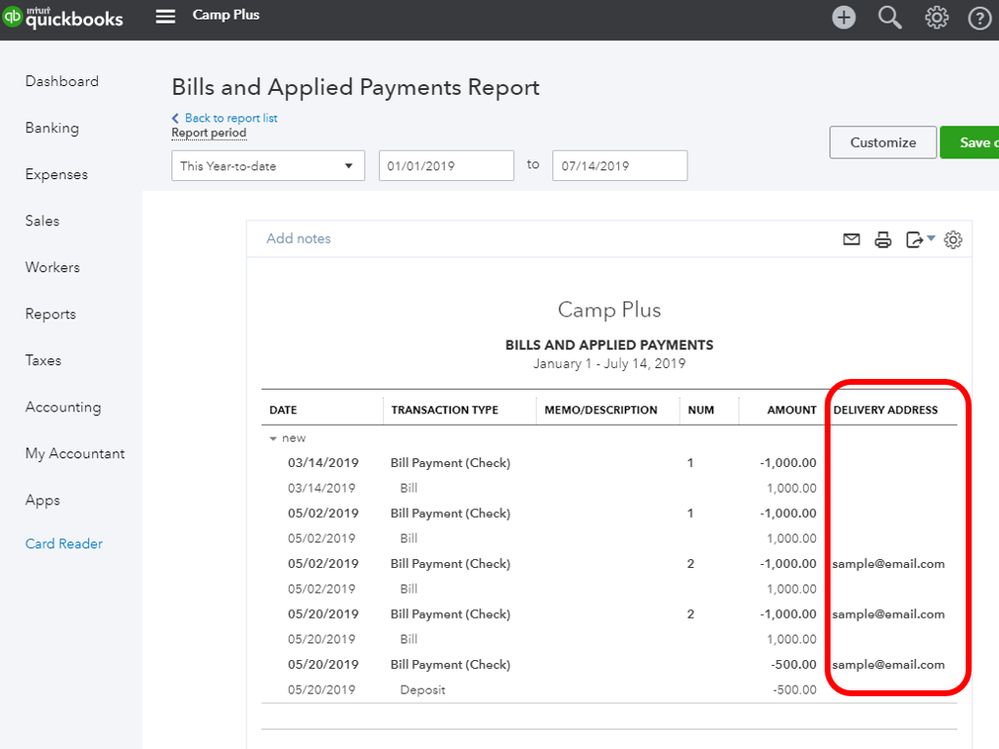Click the MEMO/DESCRIPTION column header
This screenshot has width=999, height=749.
601,410
